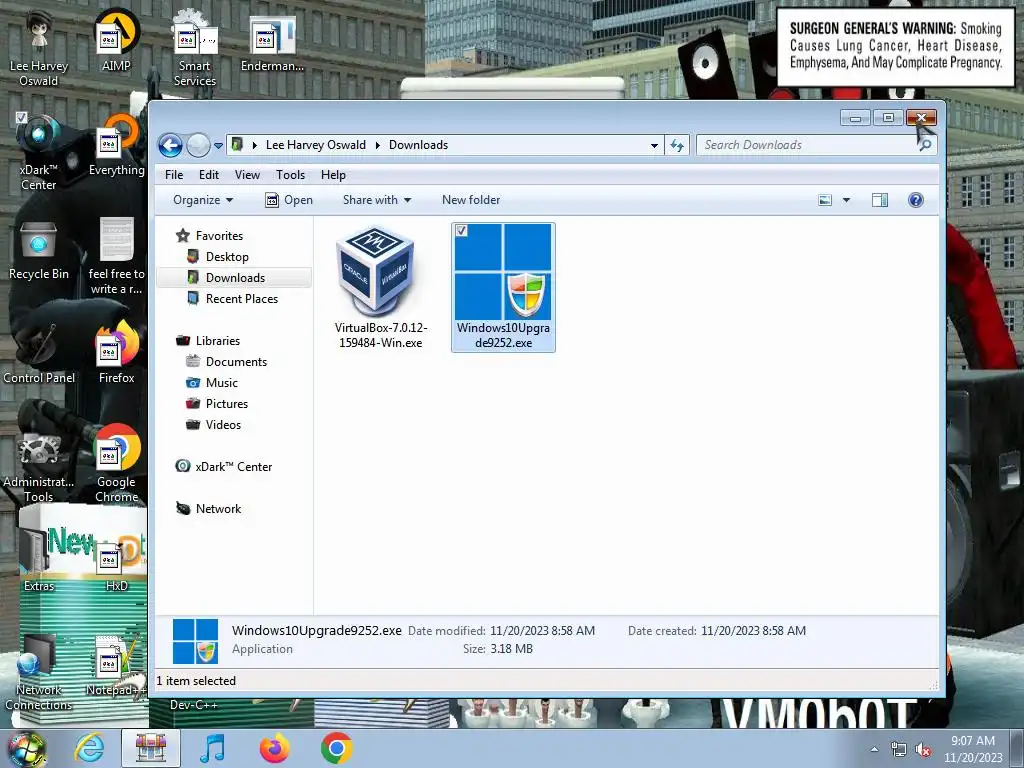Expand the Share with dropdown
The width and height of the screenshot is (1024, 768).
377,200
